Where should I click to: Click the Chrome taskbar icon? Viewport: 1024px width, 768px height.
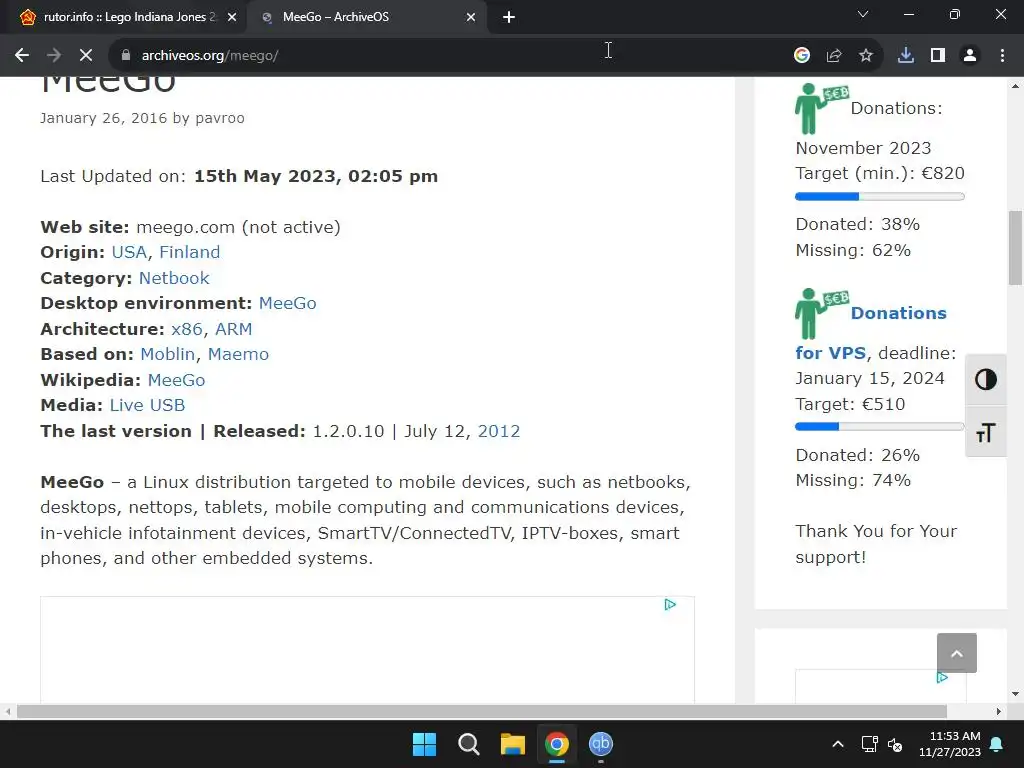point(556,744)
